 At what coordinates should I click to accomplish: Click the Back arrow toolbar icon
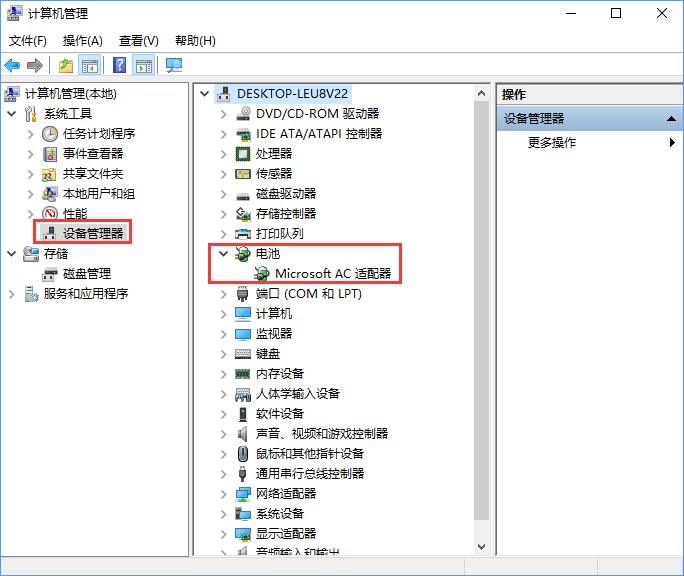pyautogui.click(x=12, y=66)
